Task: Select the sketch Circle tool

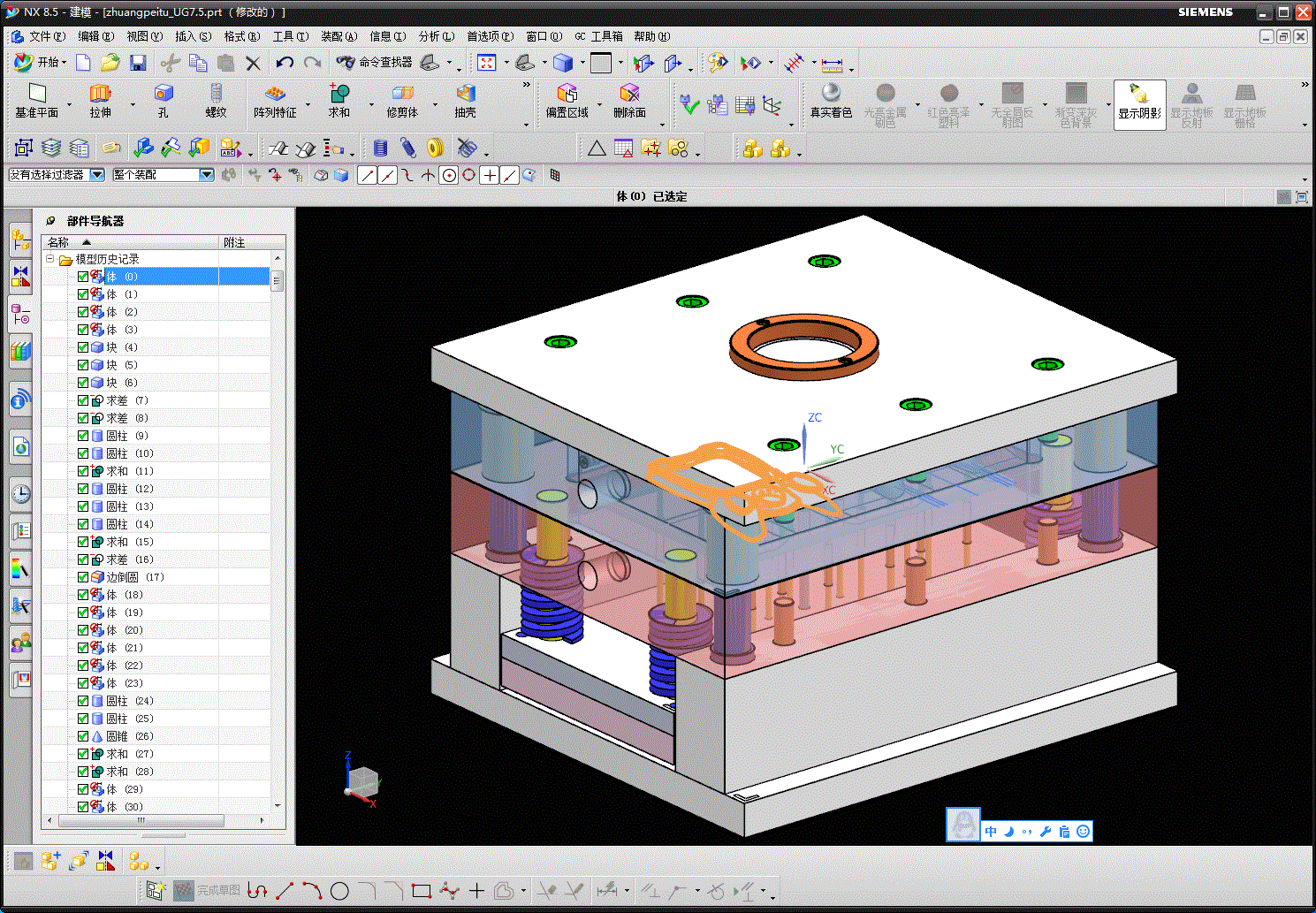Action: tap(339, 891)
